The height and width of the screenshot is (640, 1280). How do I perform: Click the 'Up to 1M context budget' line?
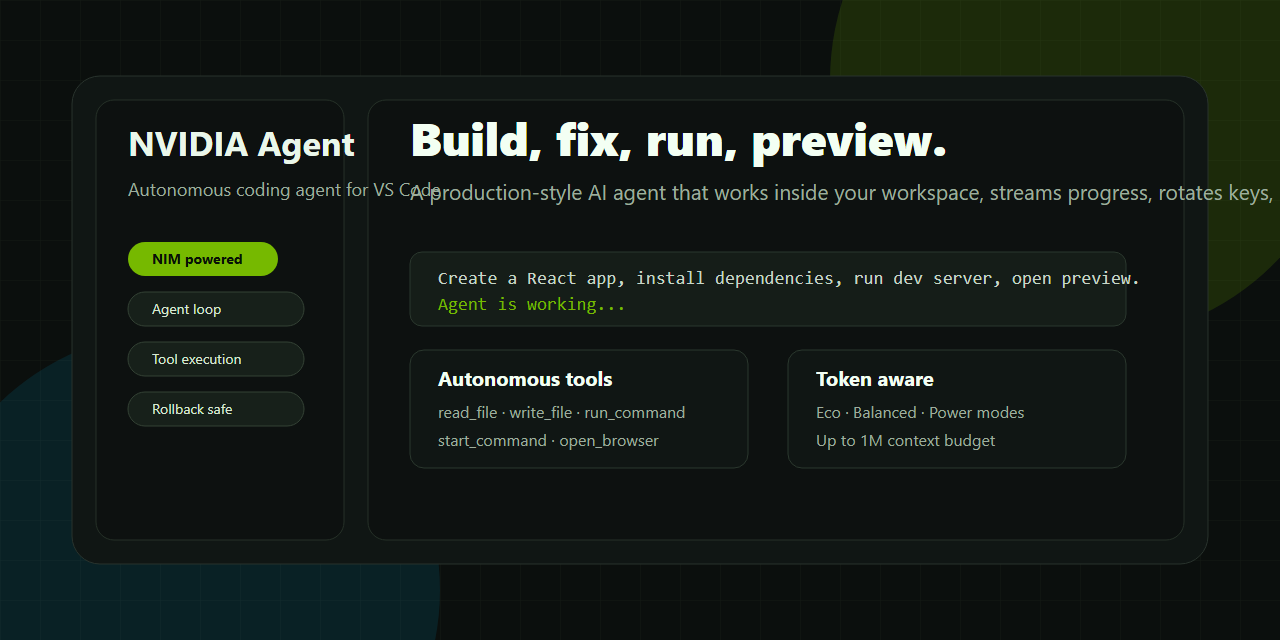906,441
